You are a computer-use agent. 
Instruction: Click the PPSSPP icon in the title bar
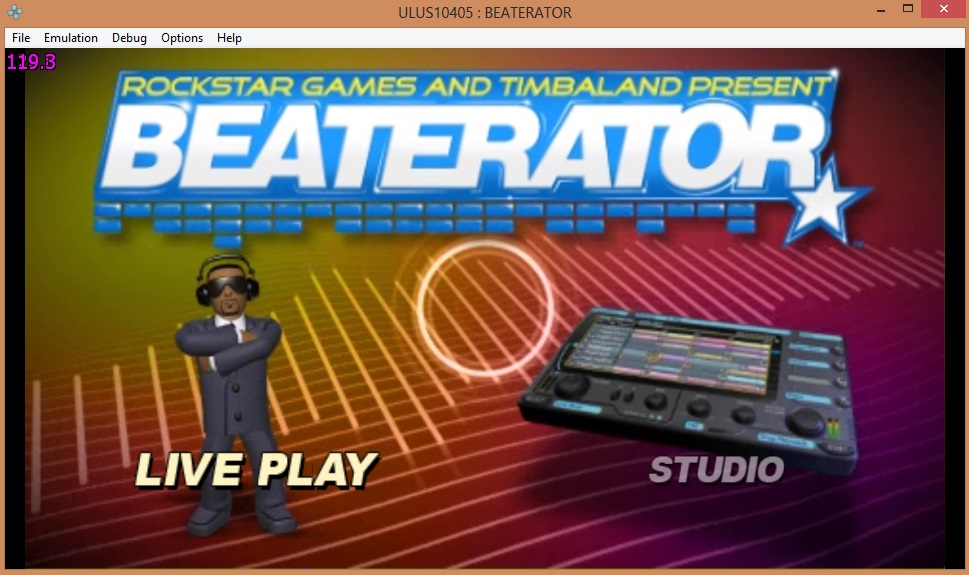[13, 12]
